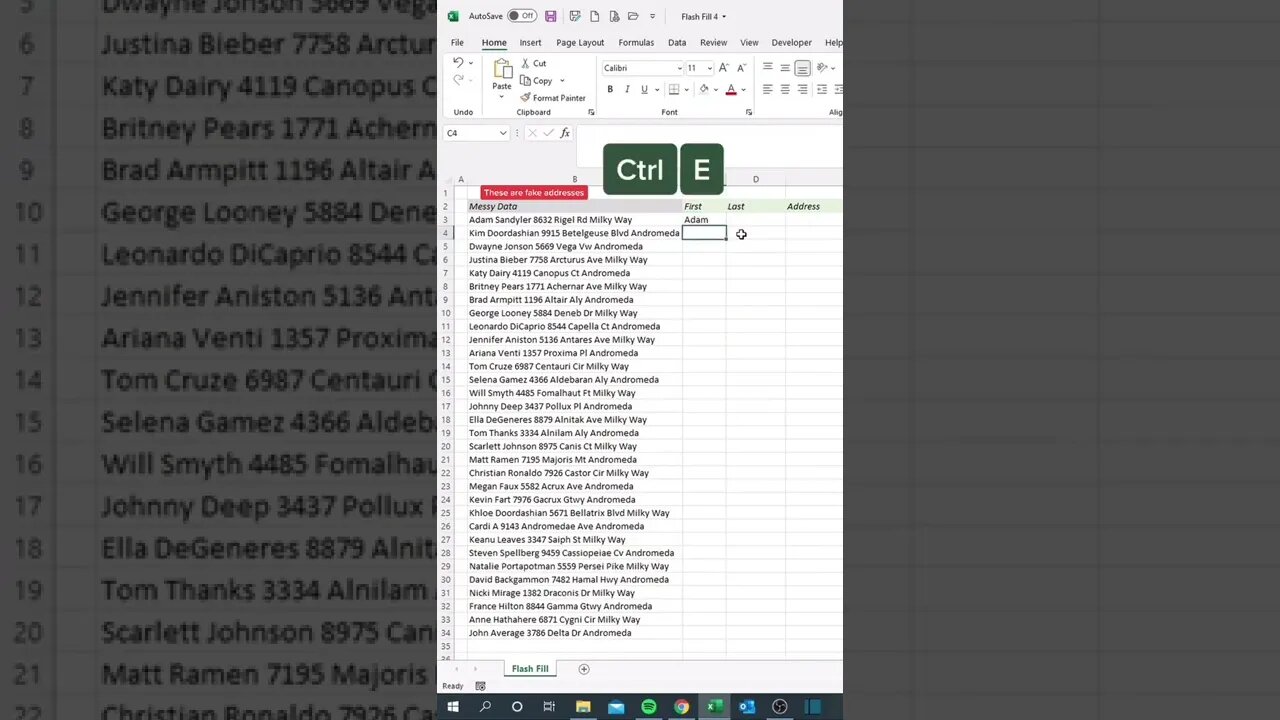Open Font group dialog launcher

(x=749, y=112)
